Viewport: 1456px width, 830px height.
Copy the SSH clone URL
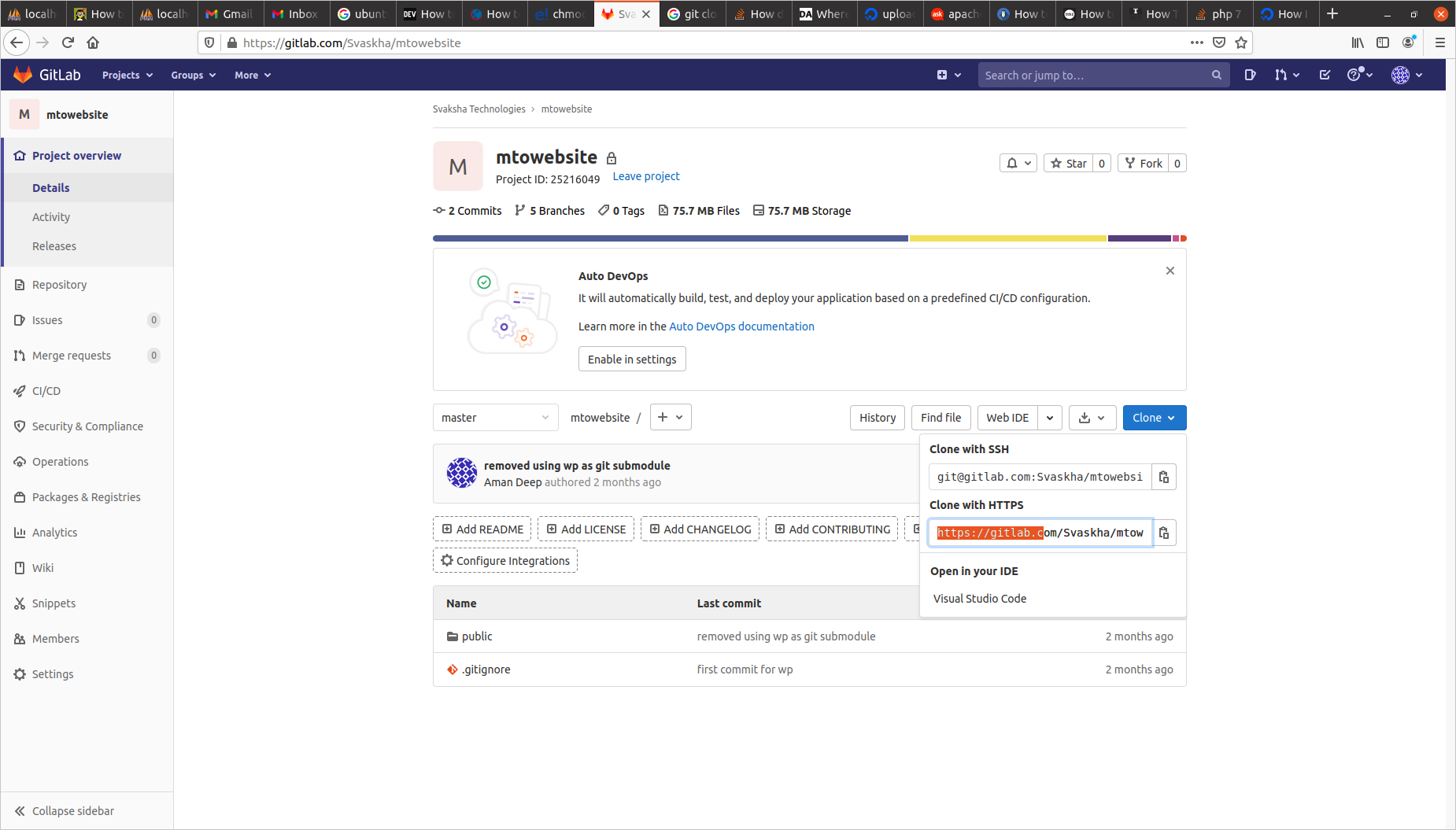(x=1164, y=477)
